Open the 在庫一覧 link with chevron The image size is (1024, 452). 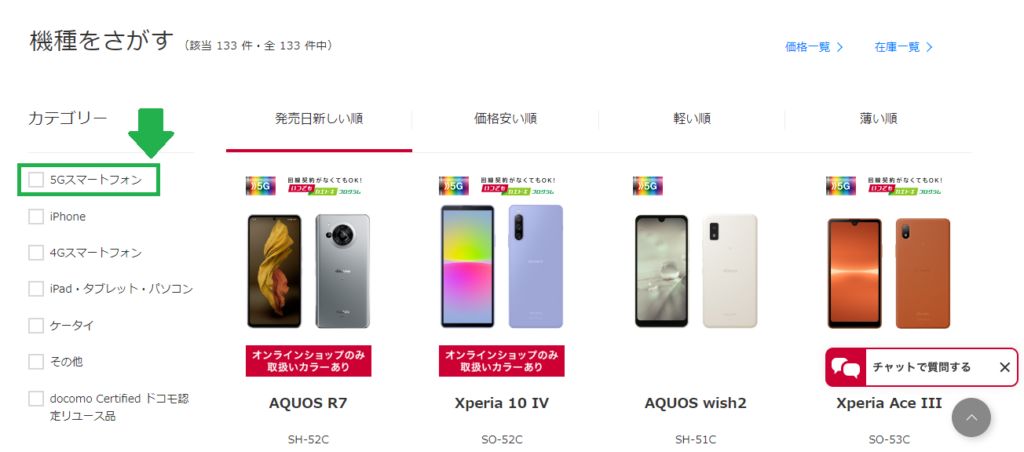(904, 47)
